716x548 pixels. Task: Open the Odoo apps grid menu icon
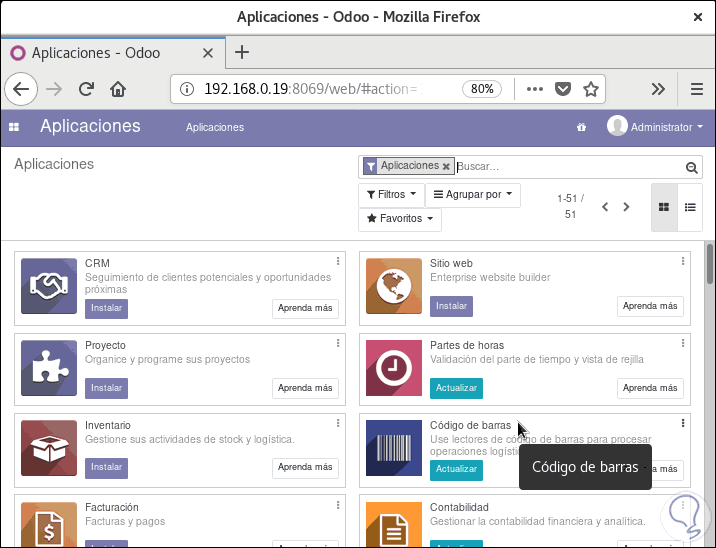click(14, 127)
